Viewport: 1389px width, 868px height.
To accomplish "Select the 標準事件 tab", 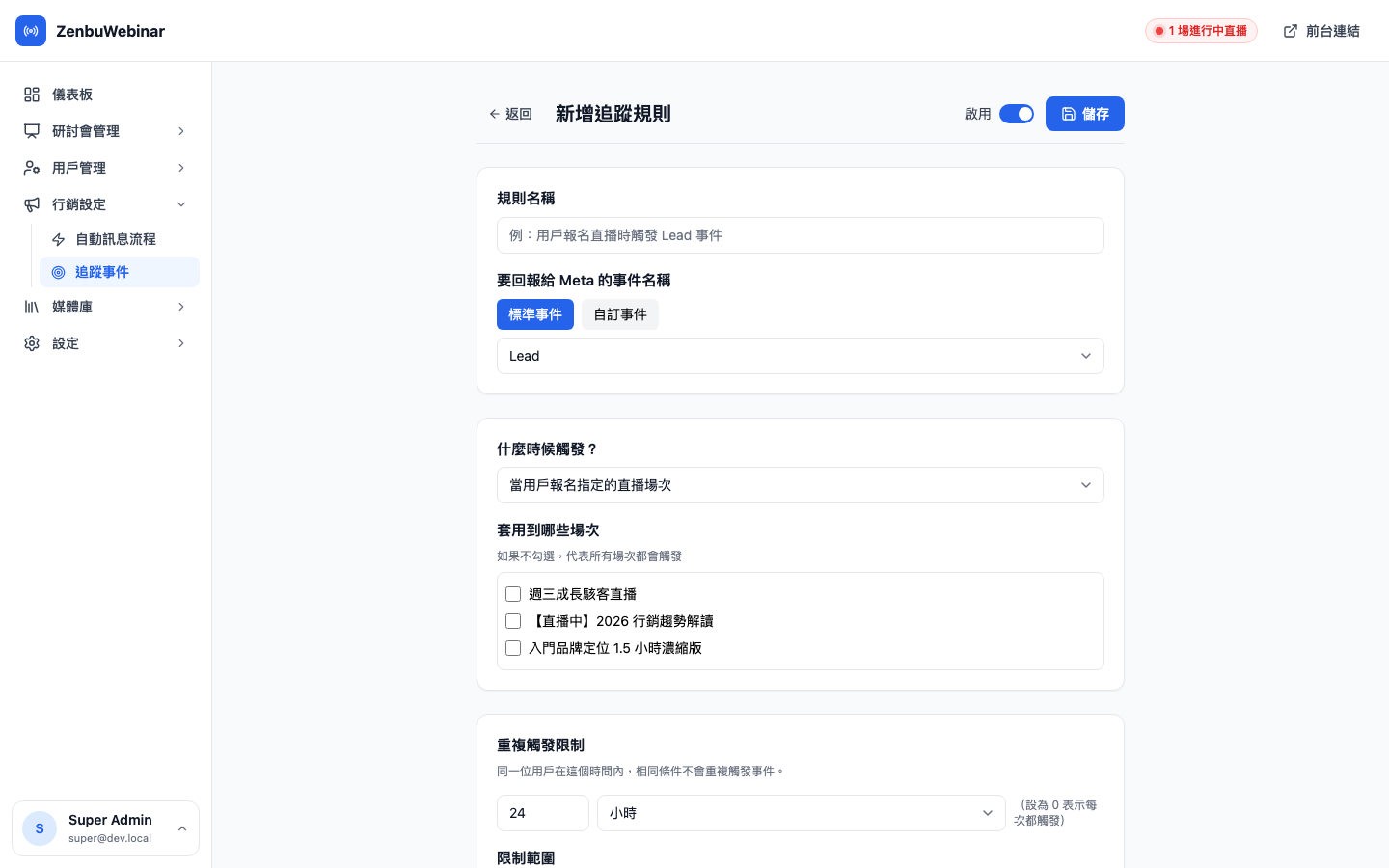I will (535, 314).
